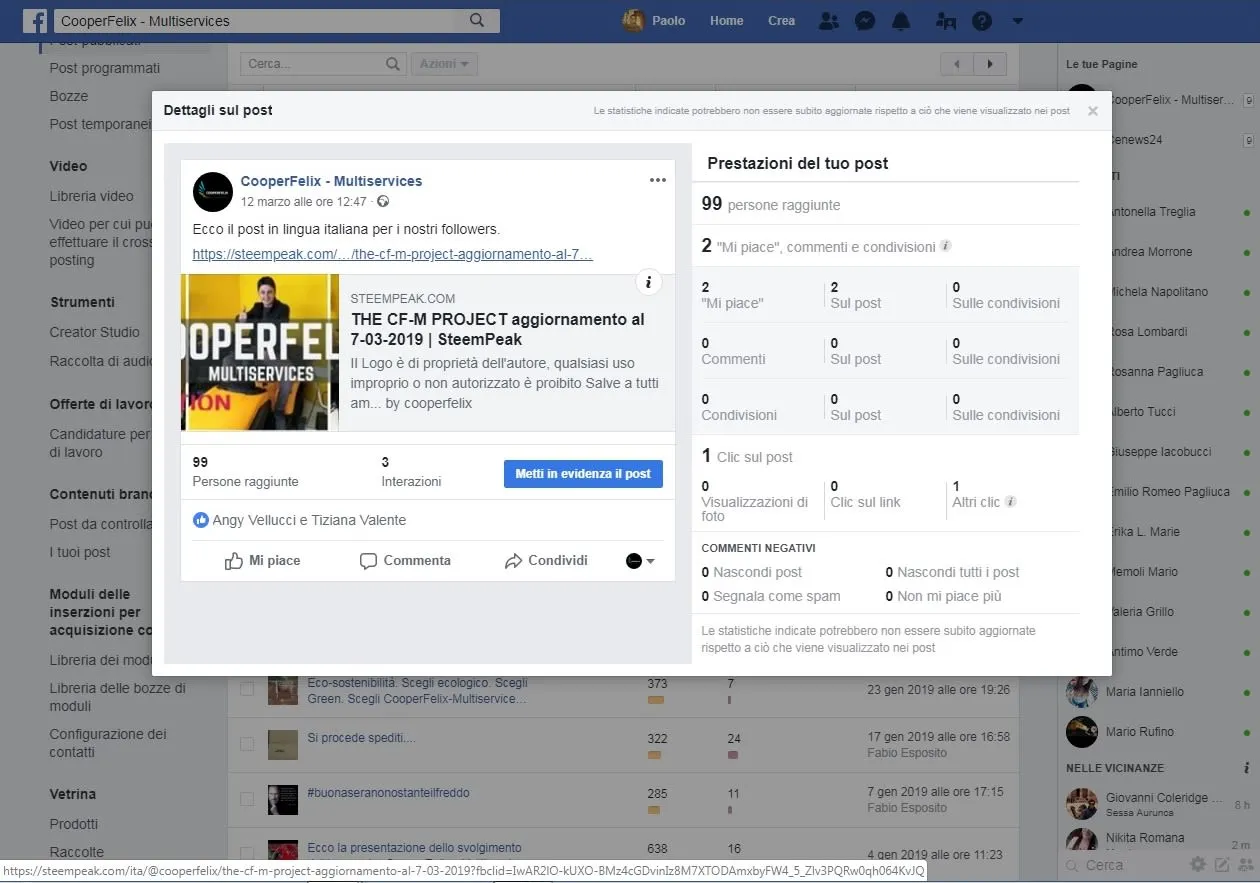Click the Facebook logo icon
The width and height of the screenshot is (1260, 883).
[x=34, y=20]
